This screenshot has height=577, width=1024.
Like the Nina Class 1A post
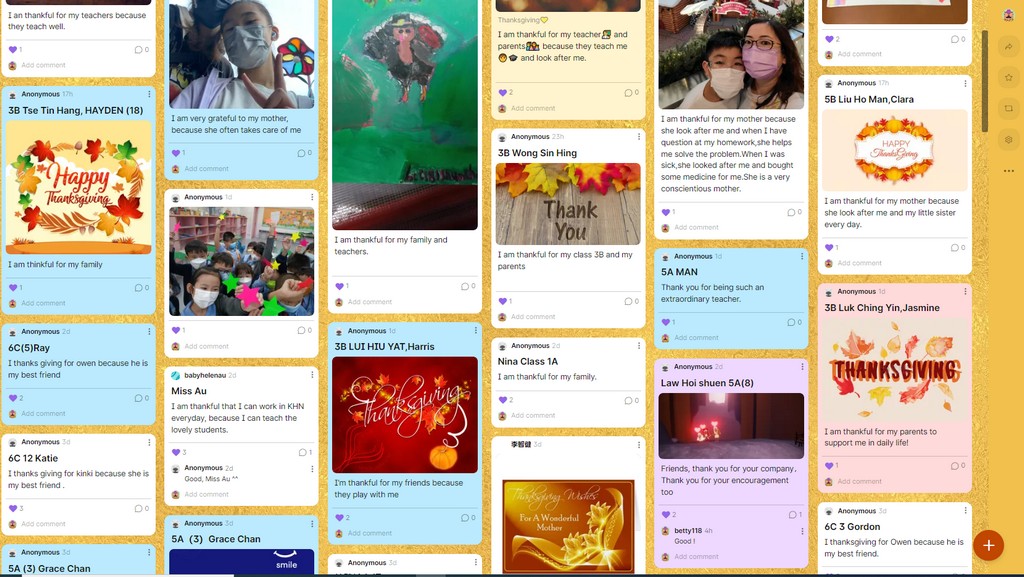(x=502, y=400)
